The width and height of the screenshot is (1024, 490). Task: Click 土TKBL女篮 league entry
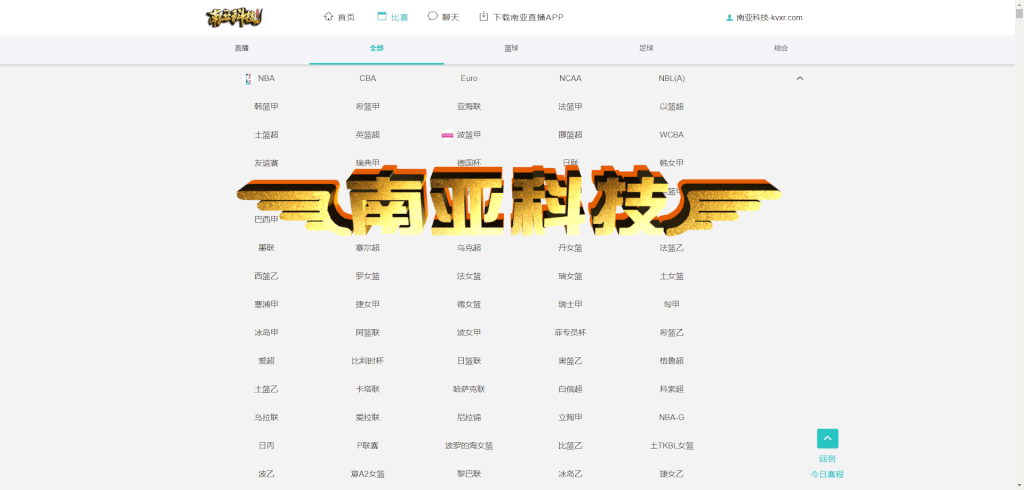point(671,446)
